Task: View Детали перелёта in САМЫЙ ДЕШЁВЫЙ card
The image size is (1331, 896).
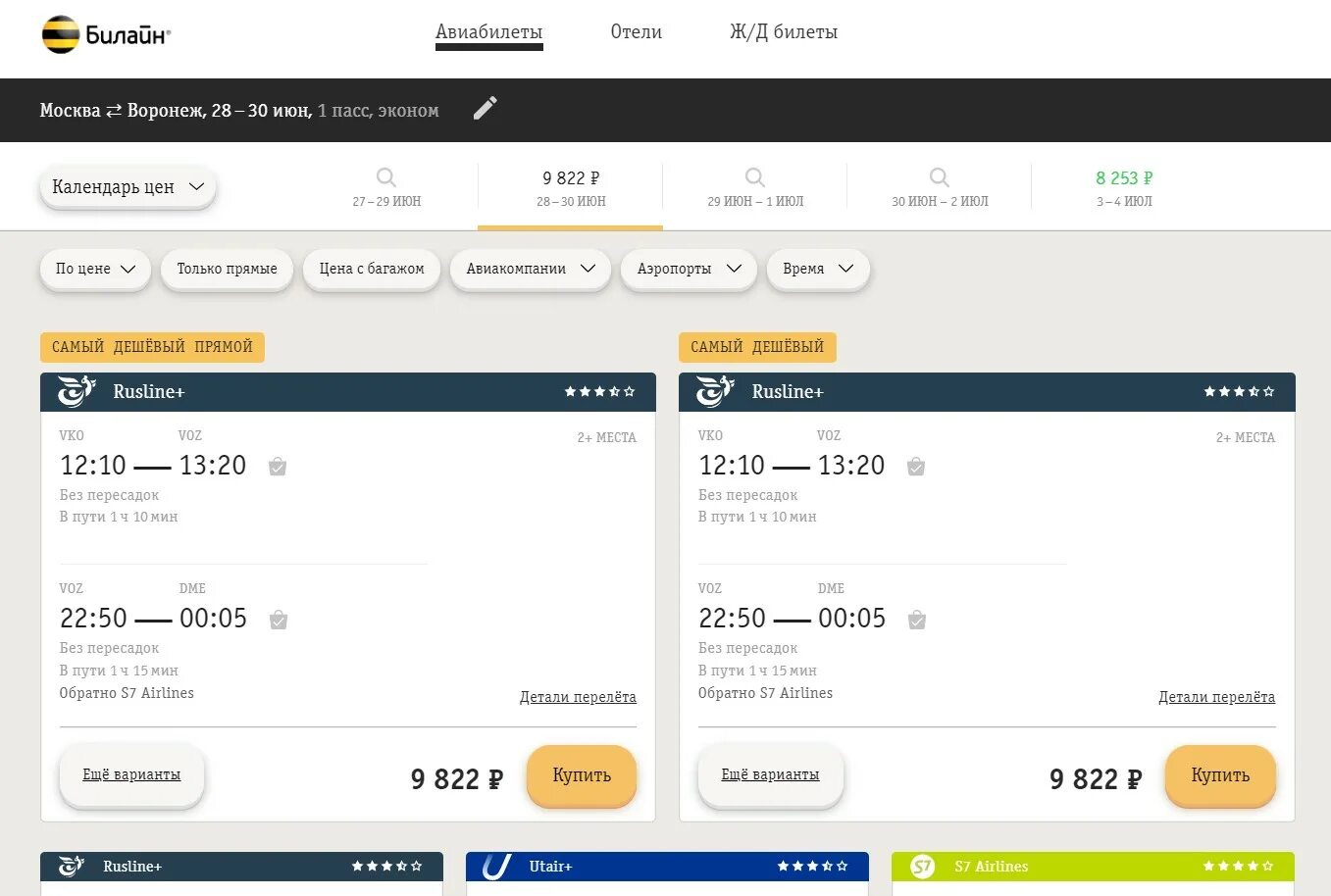Action: point(1216,697)
